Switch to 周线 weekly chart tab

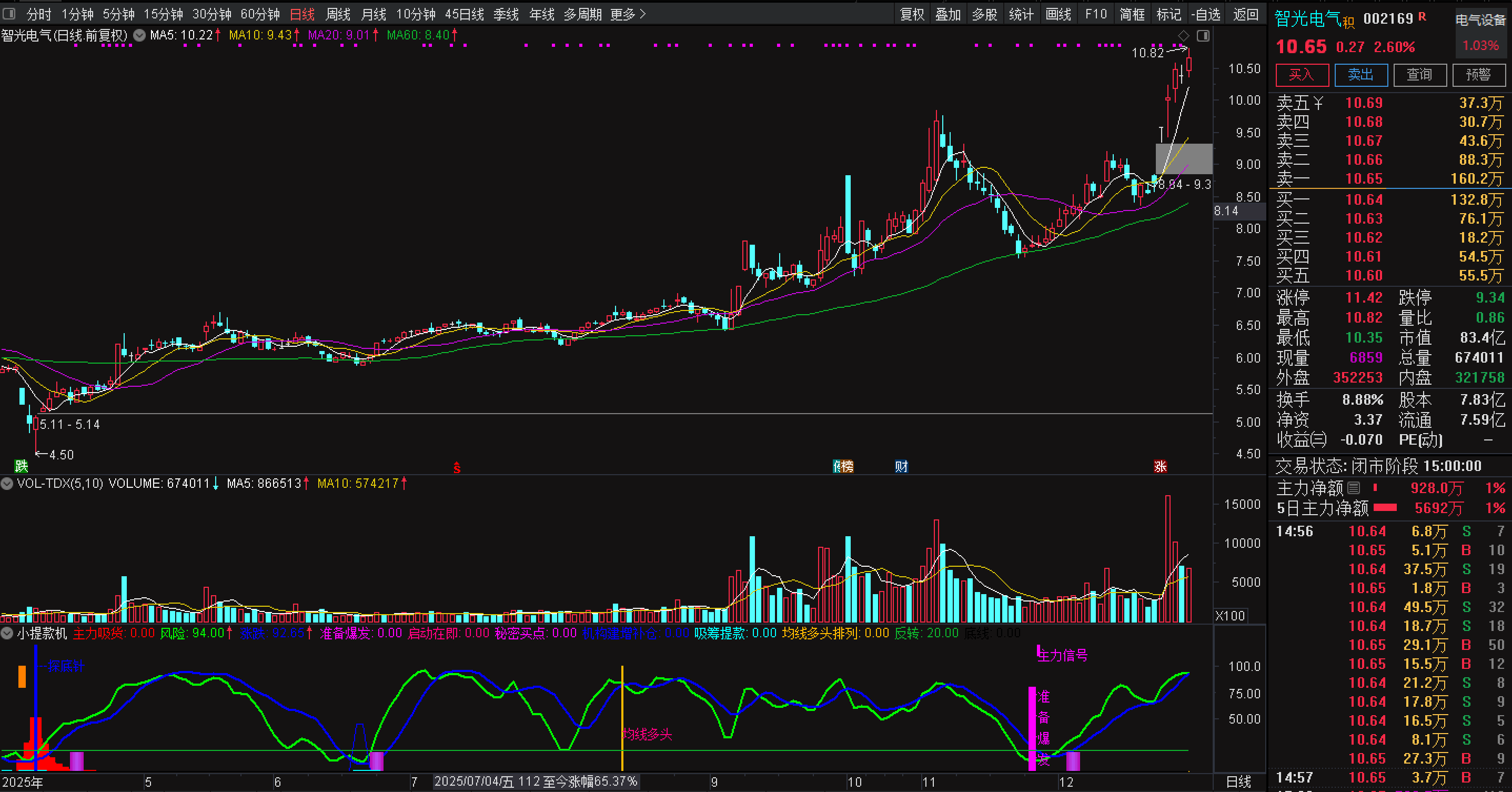click(338, 14)
